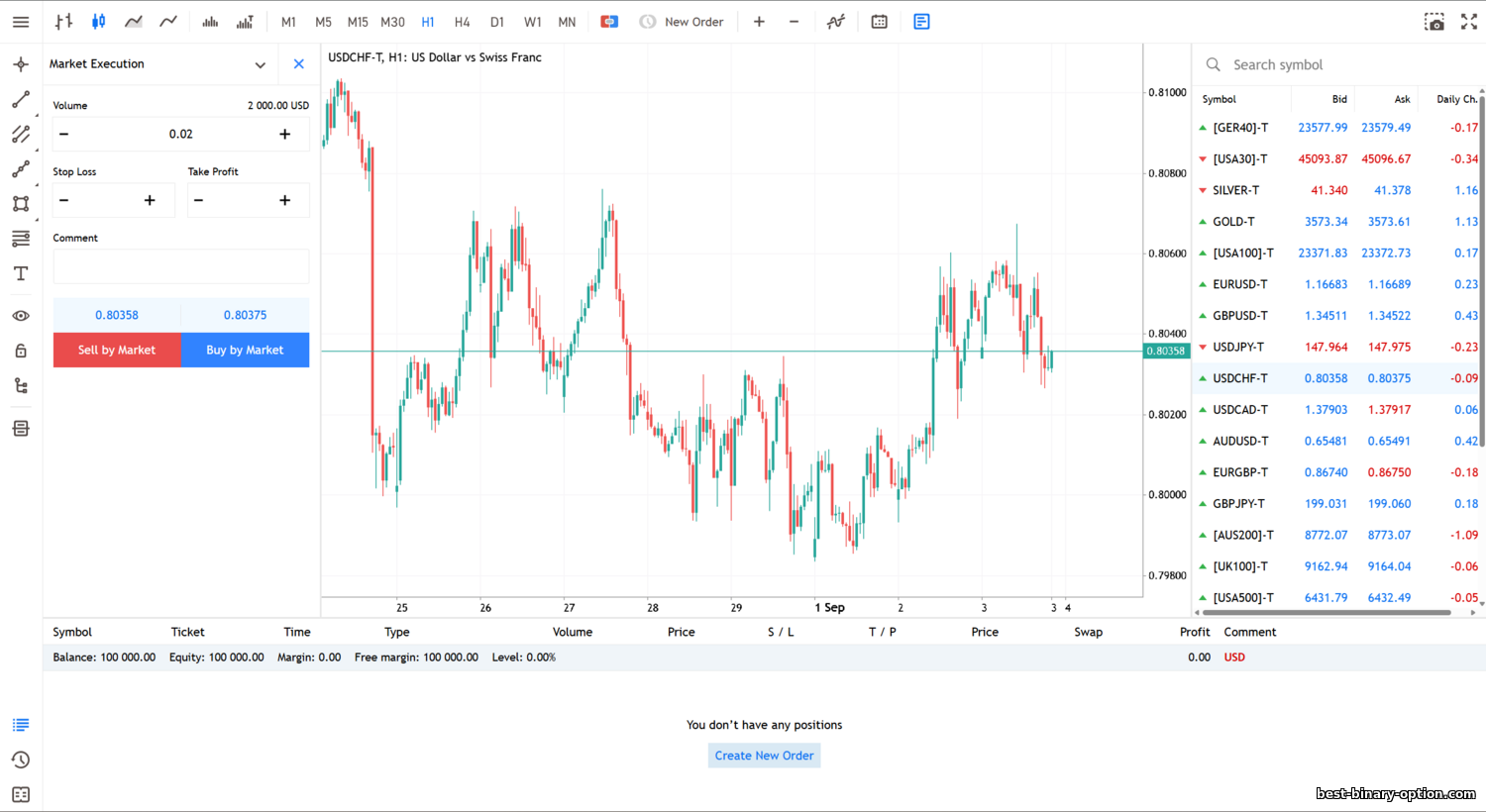Take a chart screenshot with camera icon
The height and width of the screenshot is (812, 1486).
pos(1433,22)
